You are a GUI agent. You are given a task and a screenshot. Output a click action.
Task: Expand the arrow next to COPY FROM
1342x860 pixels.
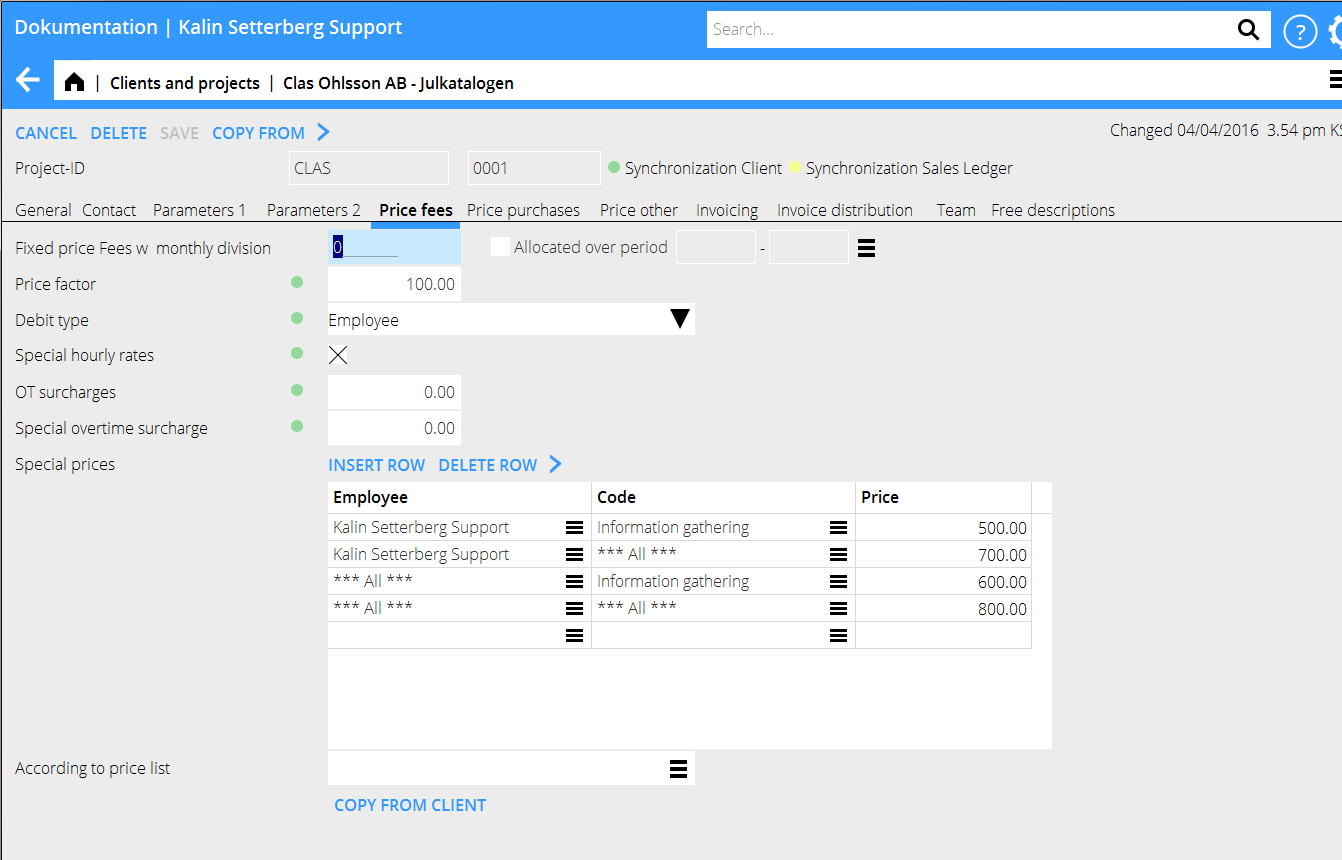click(323, 132)
